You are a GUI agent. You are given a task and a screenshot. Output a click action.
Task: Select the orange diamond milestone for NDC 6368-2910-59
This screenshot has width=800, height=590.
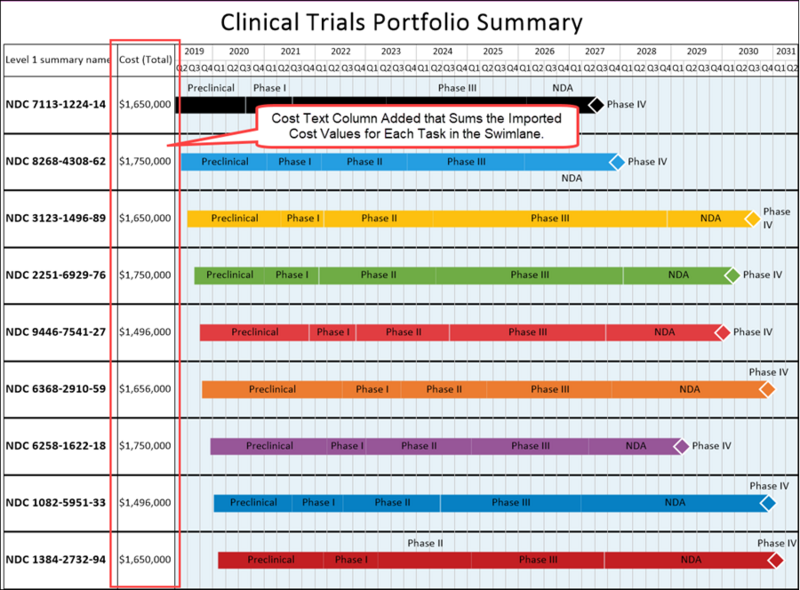767,389
